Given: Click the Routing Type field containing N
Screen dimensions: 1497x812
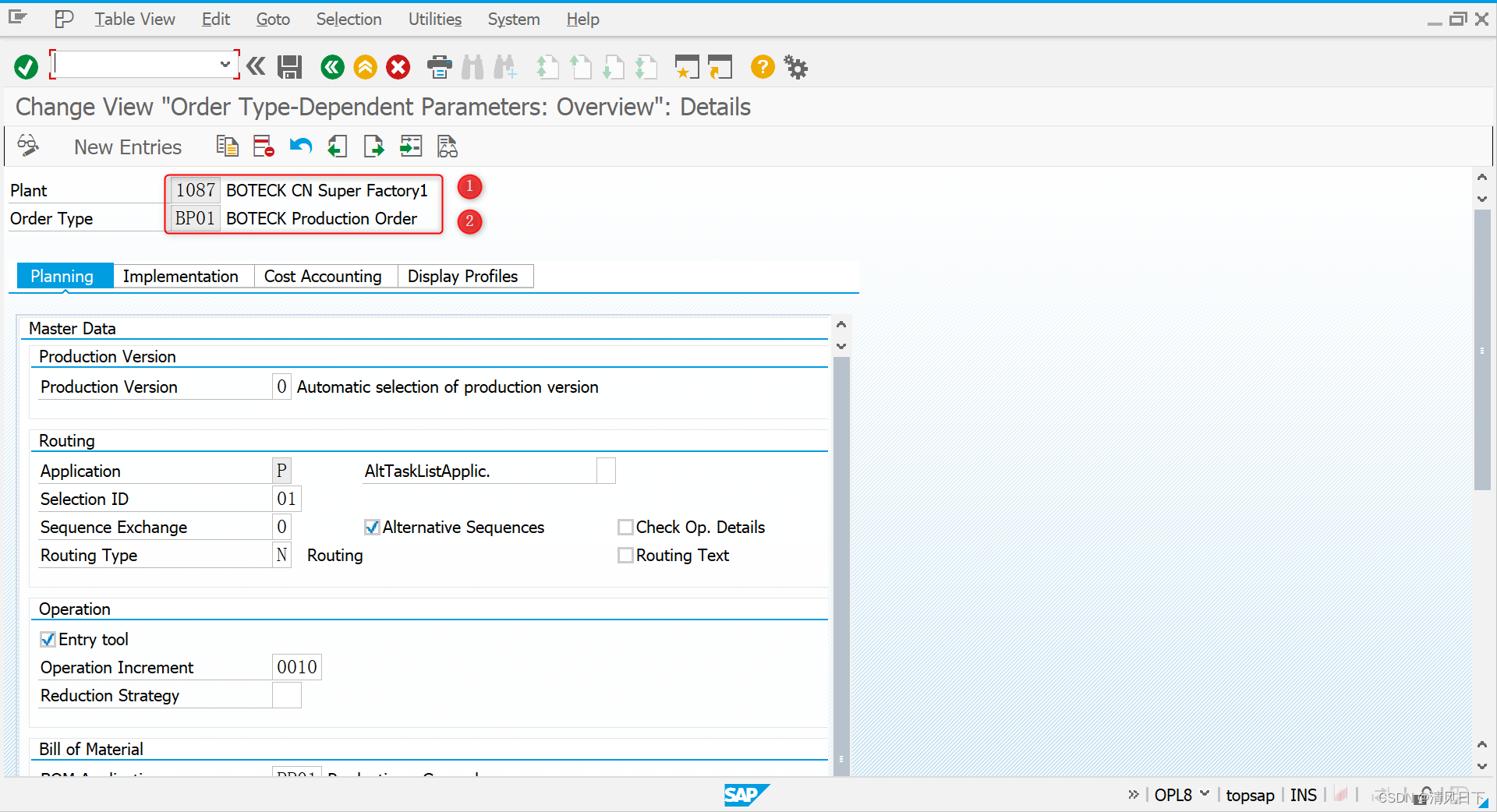Looking at the screenshot, I should click(281, 556).
